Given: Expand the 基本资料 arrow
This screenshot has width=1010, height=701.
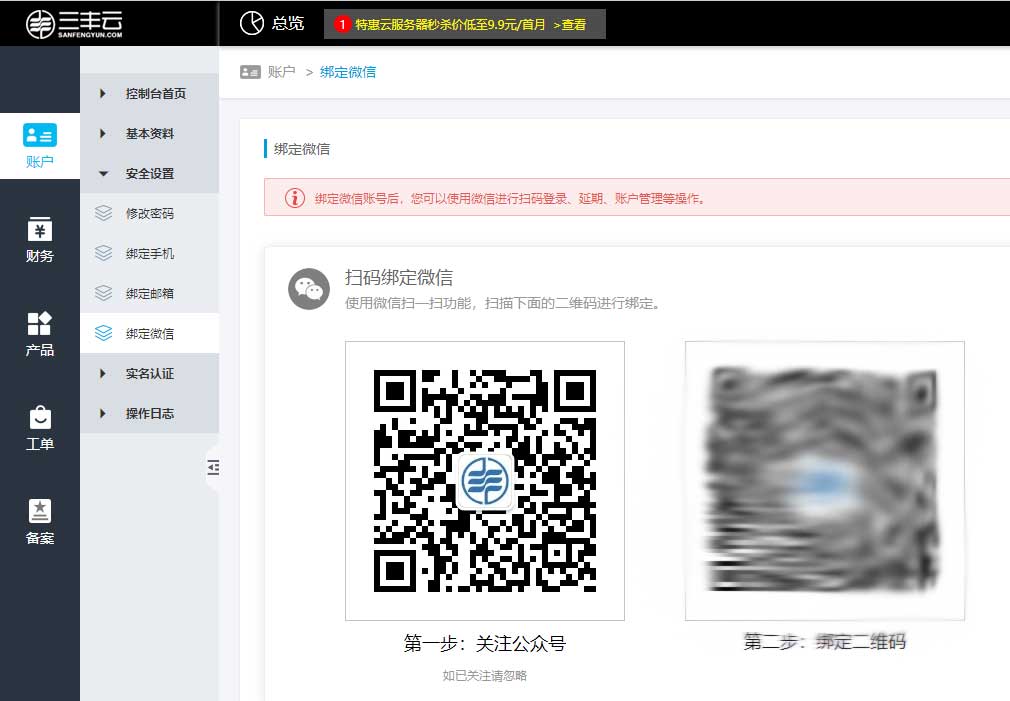Looking at the screenshot, I should click(x=102, y=133).
